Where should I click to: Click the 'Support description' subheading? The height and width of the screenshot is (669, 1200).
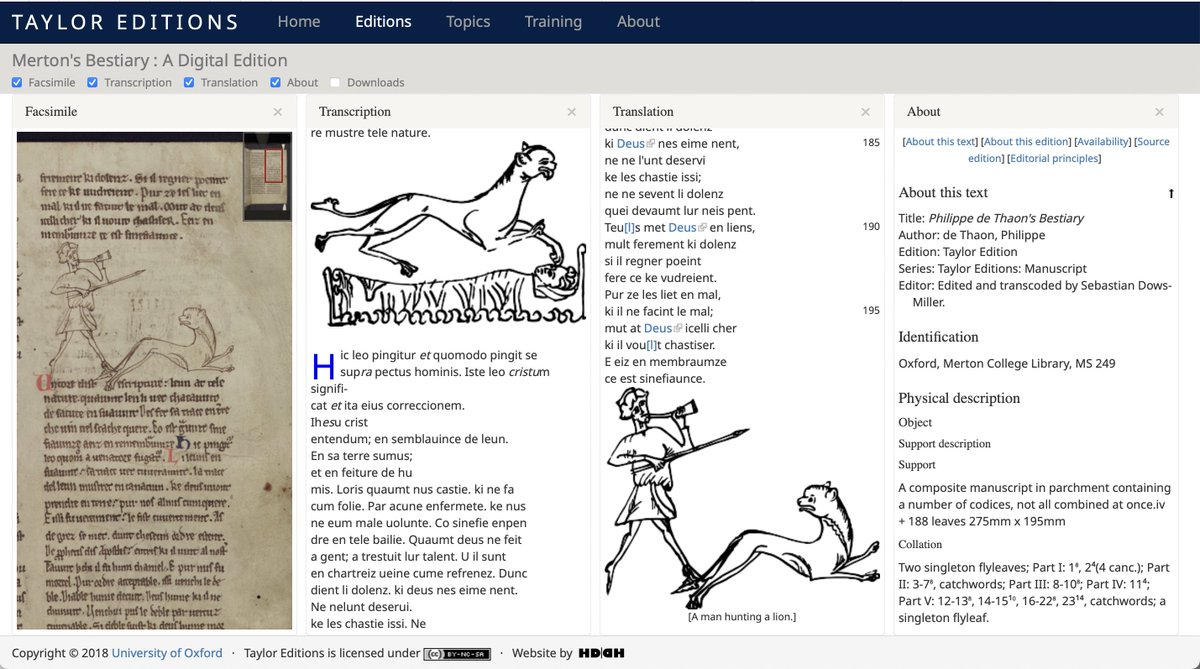click(944, 443)
